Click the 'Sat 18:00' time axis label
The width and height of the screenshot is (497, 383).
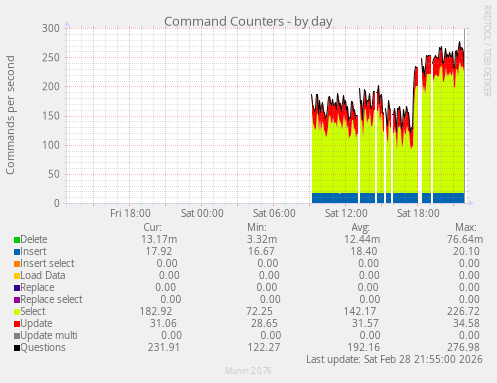tap(418, 213)
